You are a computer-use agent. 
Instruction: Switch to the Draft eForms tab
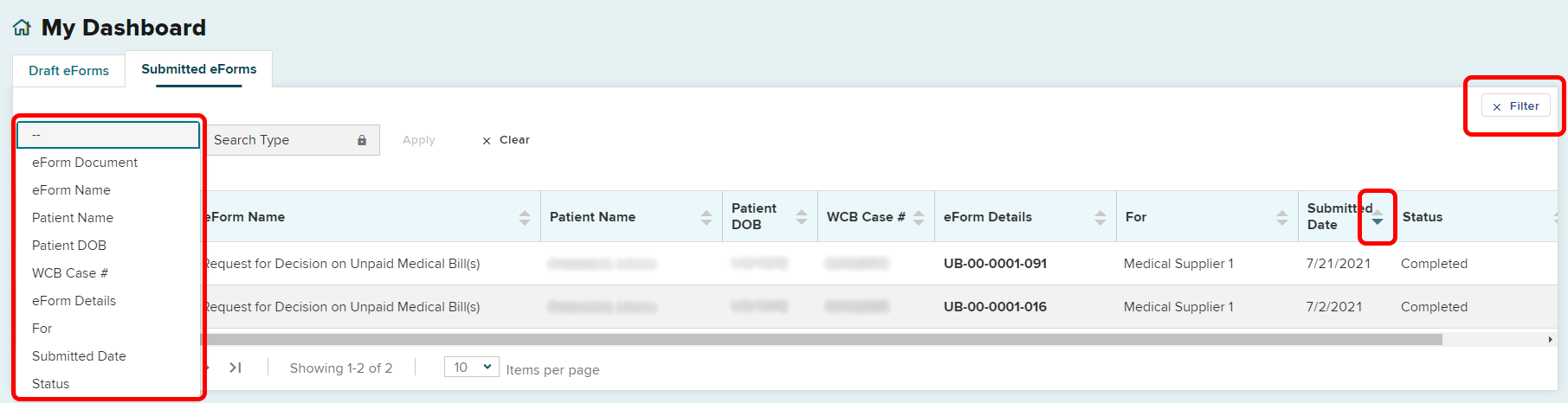tap(68, 71)
